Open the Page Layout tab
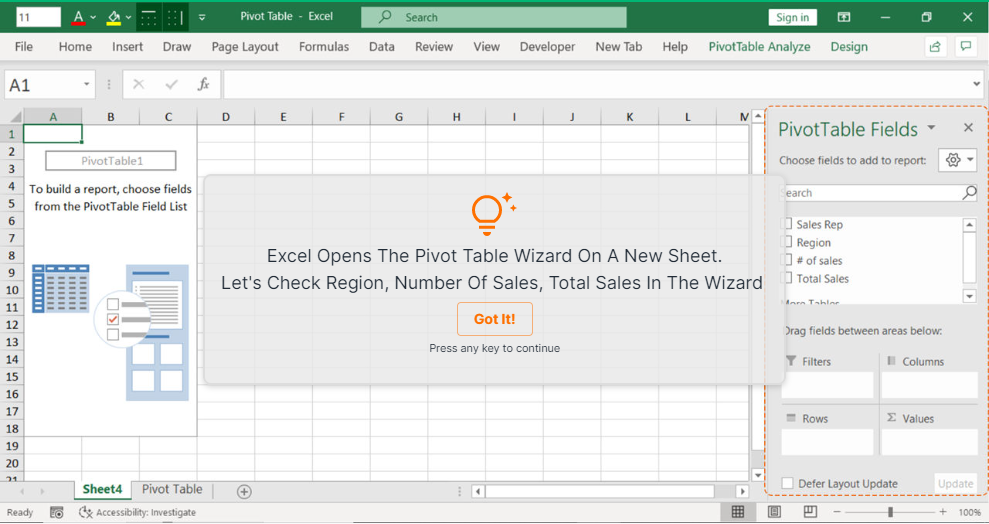The height and width of the screenshot is (524, 989). click(x=245, y=47)
